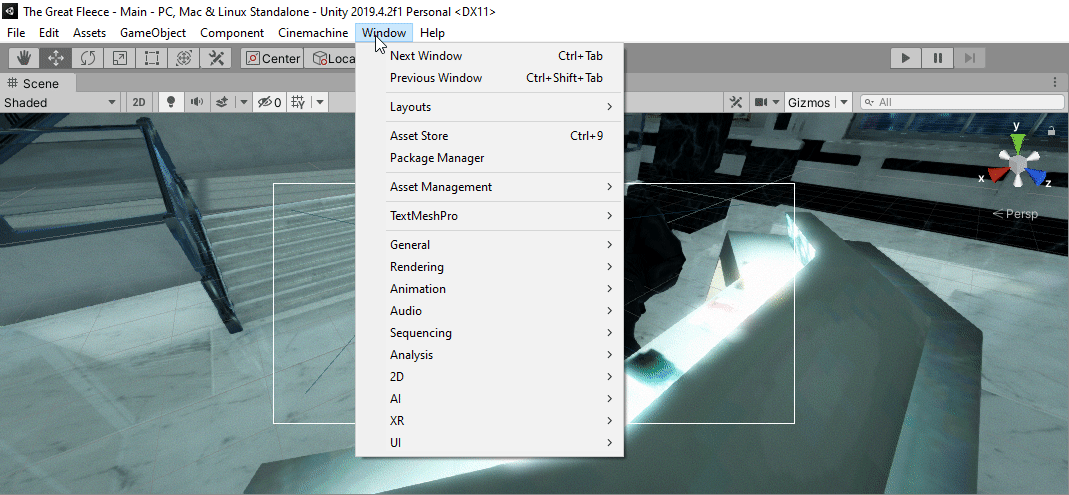Toggle scene effects layers icon
1069x495 pixels.
[222, 102]
